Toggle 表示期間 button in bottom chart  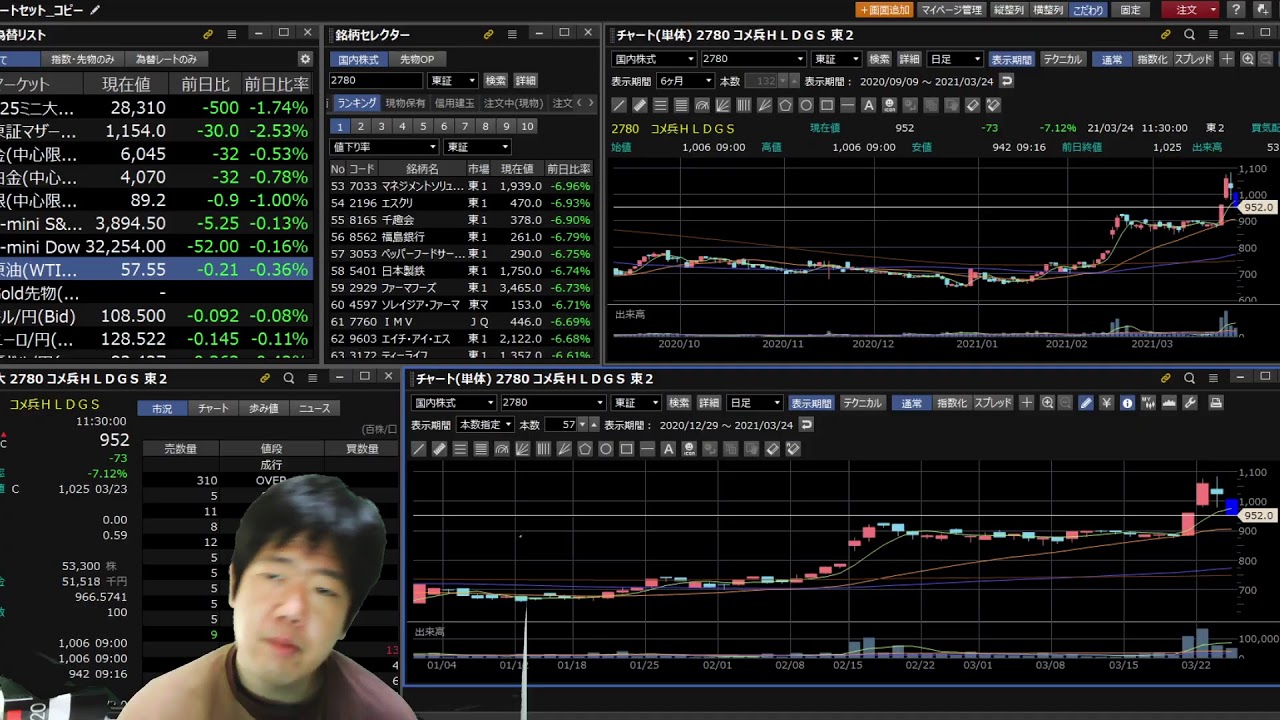[811, 403]
